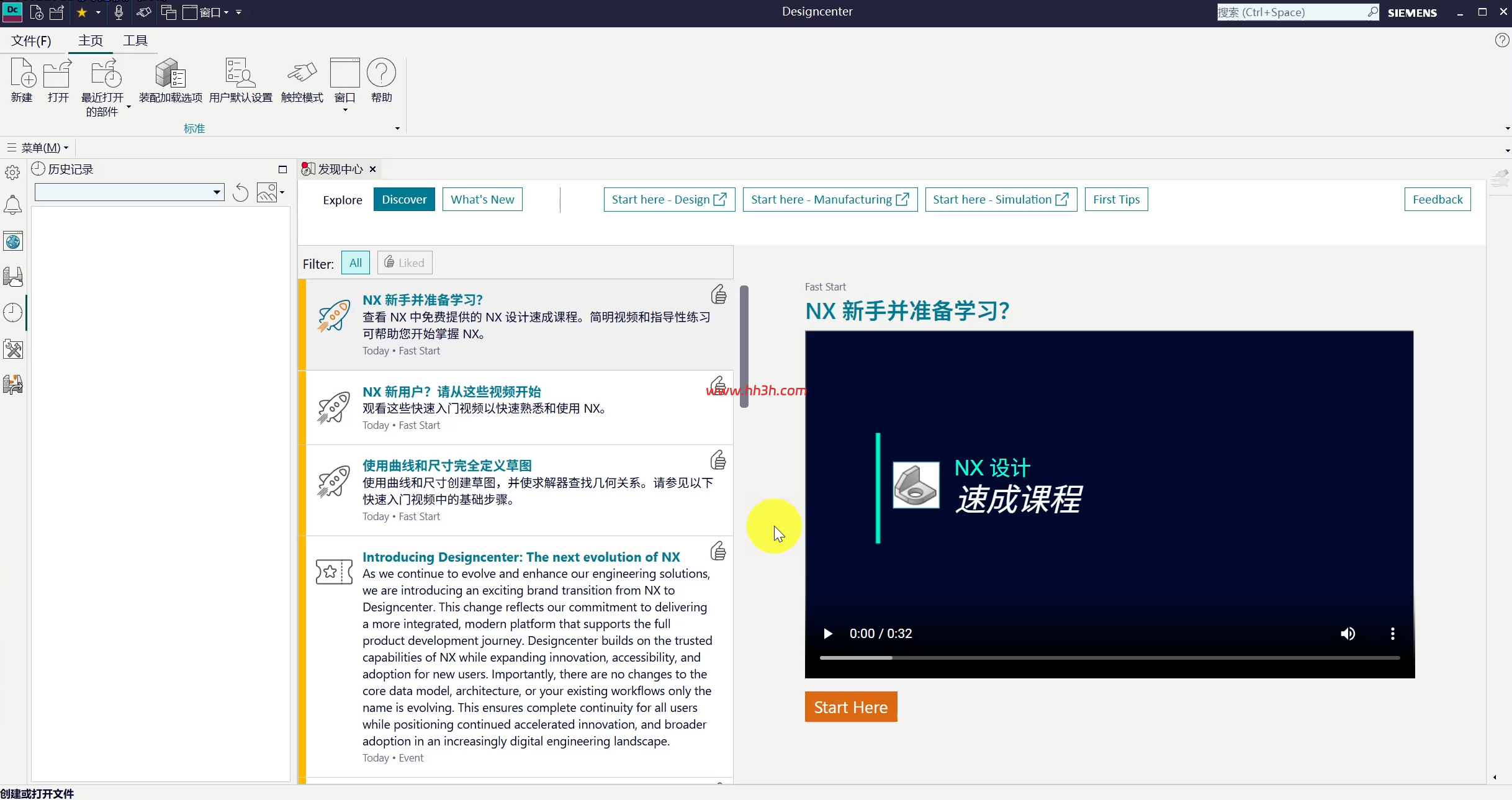
Task: Expand the 标准 ribbon group options arrow
Action: [398, 128]
